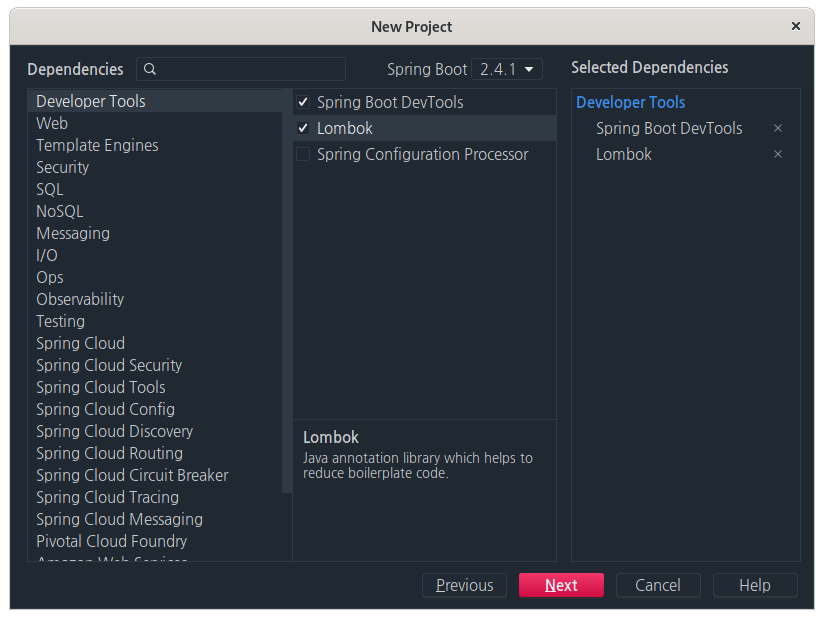This screenshot has height=619, width=824.
Task: Select the NoSQL category
Action: tap(155, 211)
